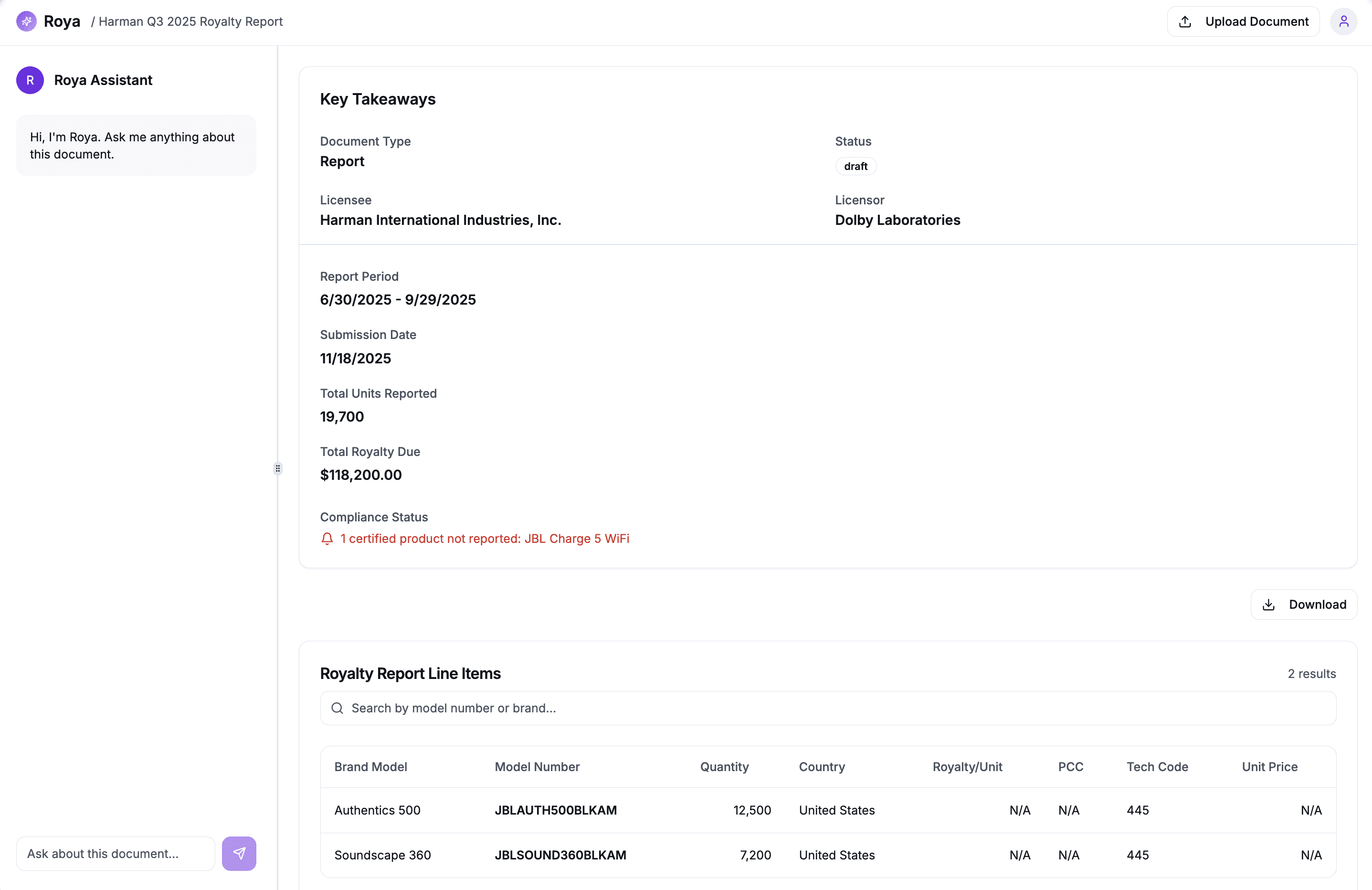Click licensor Dolby Laboratories
Viewport: 1372px width, 890px height.
[897, 220]
